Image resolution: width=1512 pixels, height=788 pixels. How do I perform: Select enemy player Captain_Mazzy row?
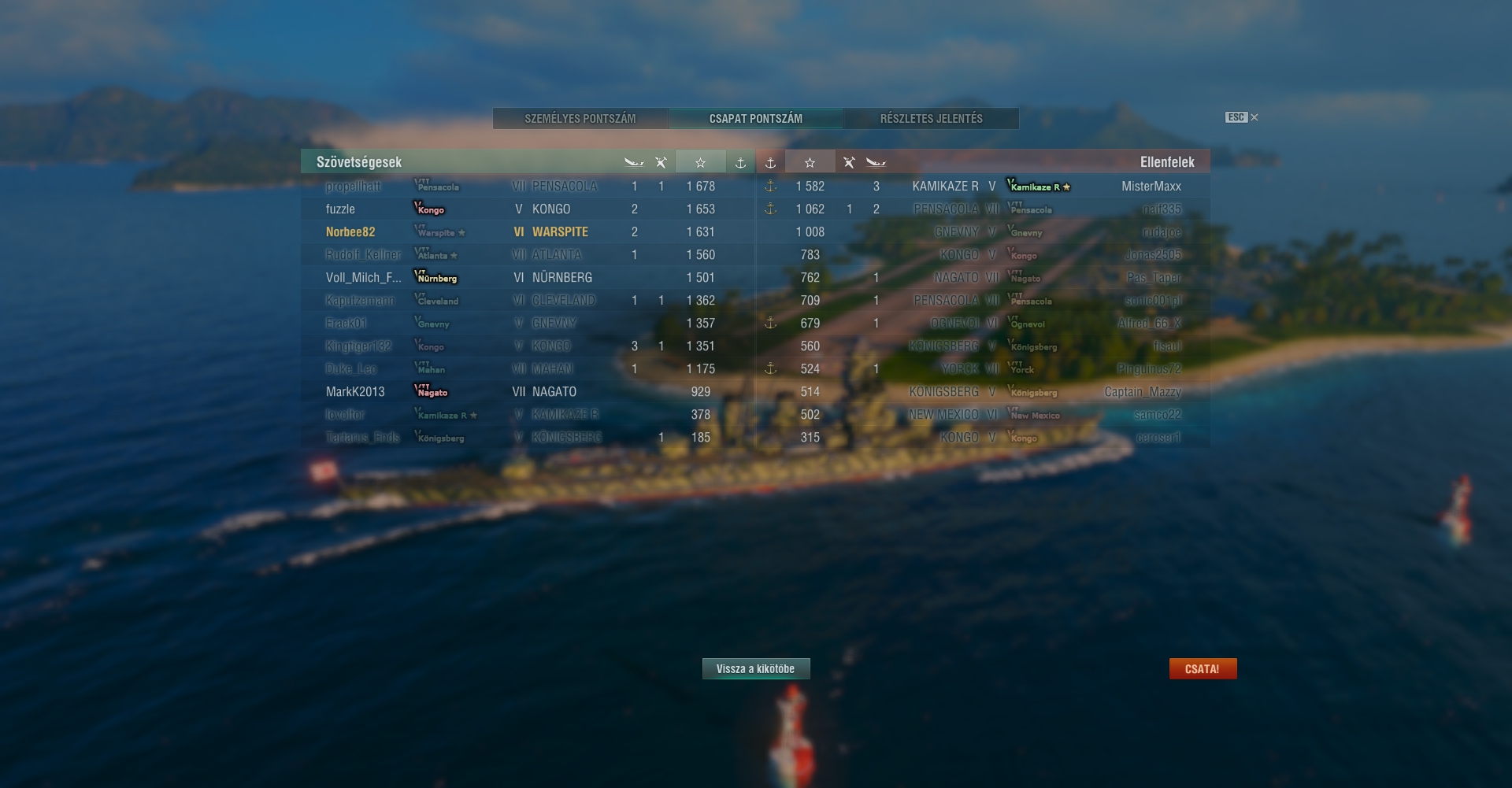[983, 392]
